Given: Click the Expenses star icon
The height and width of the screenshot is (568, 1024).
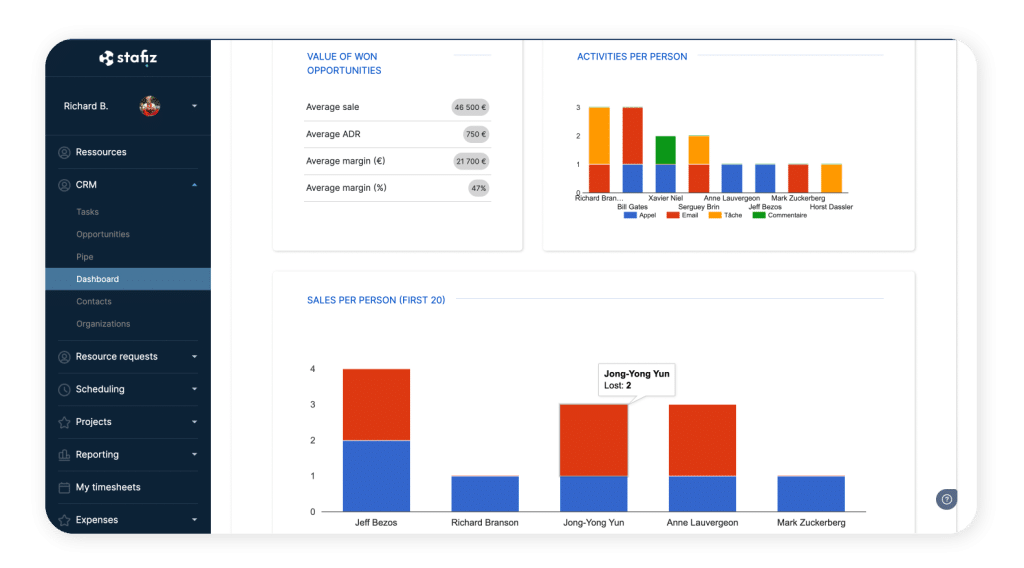Looking at the screenshot, I should pyautogui.click(x=64, y=520).
